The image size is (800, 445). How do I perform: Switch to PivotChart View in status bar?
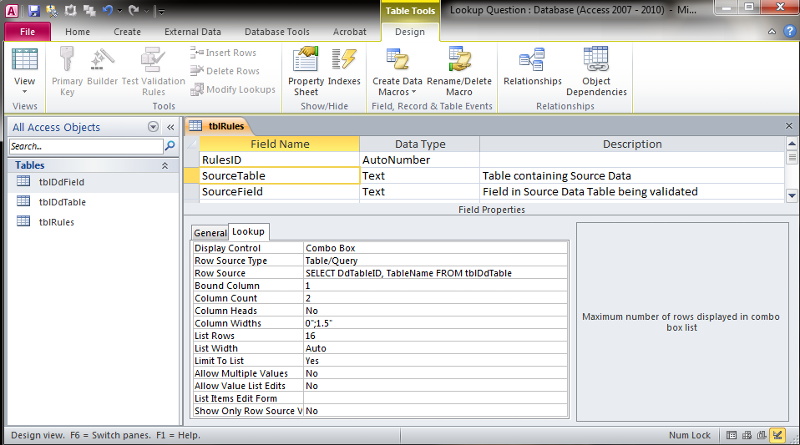(762, 435)
